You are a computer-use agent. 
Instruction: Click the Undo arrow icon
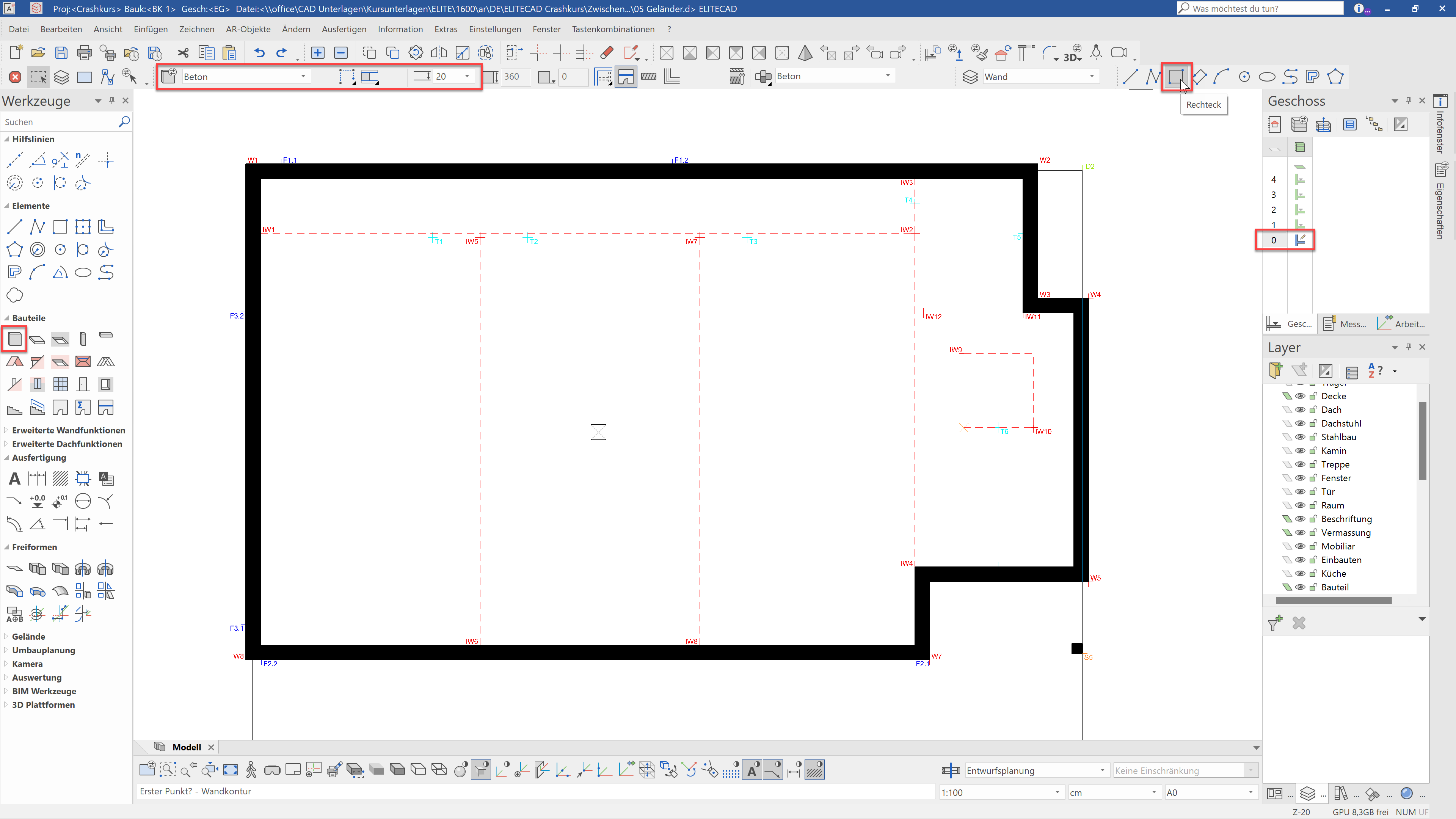click(x=259, y=53)
